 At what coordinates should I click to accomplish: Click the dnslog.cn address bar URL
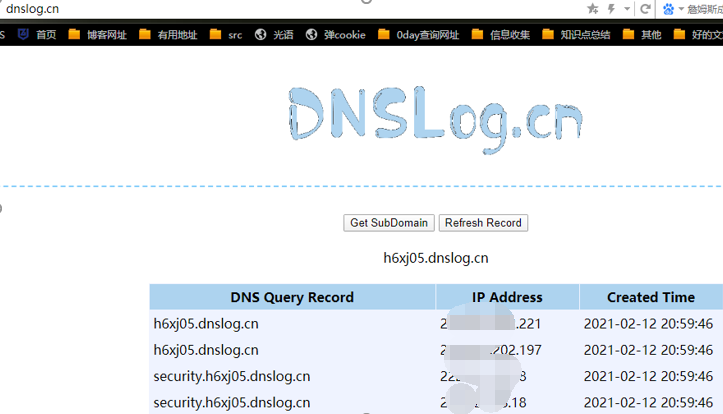32,8
